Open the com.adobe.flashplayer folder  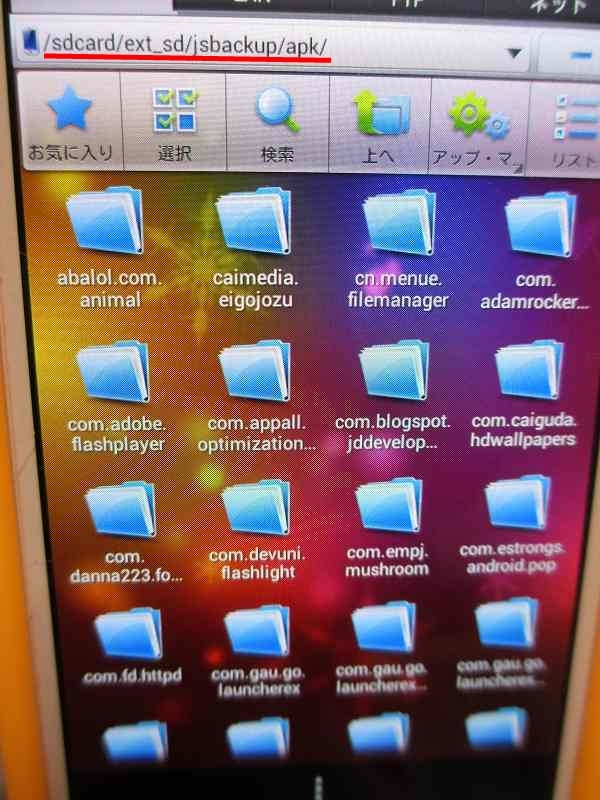113,371
